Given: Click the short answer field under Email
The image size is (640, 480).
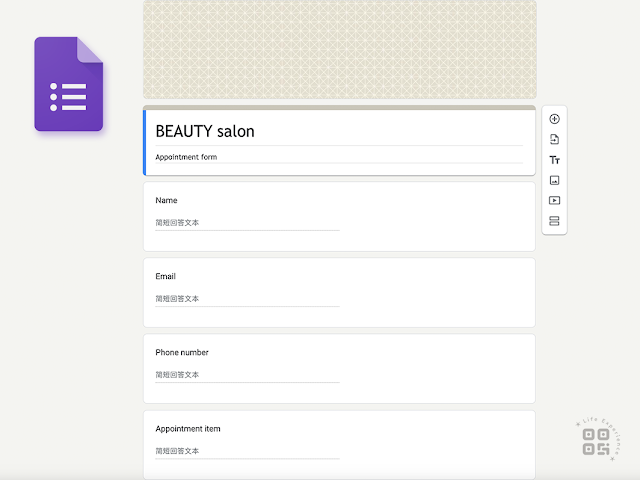Looking at the screenshot, I should (x=247, y=299).
